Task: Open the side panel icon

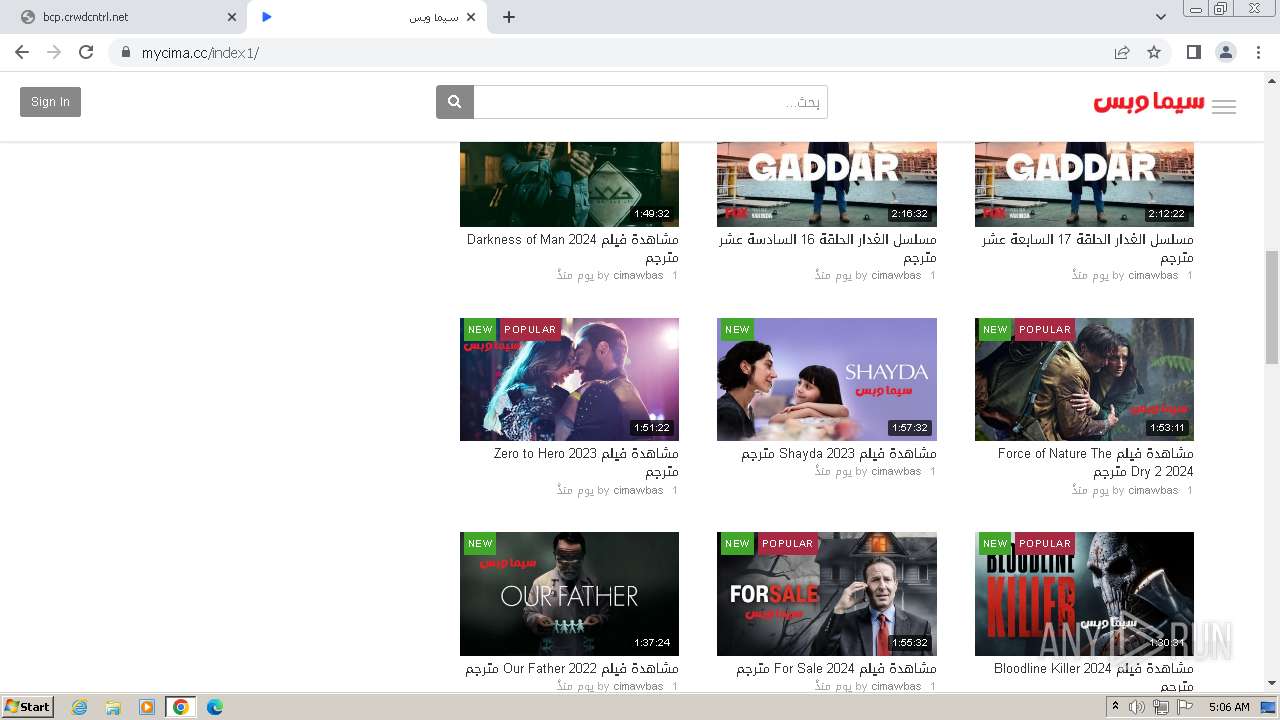Action: coord(1194,52)
